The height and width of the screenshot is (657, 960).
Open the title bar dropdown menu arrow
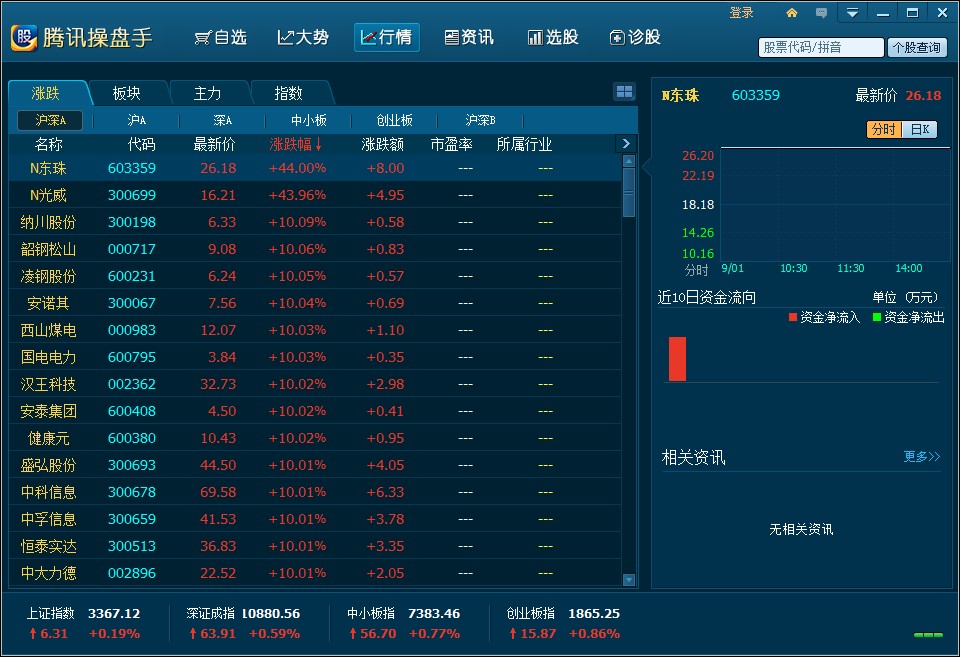point(852,13)
